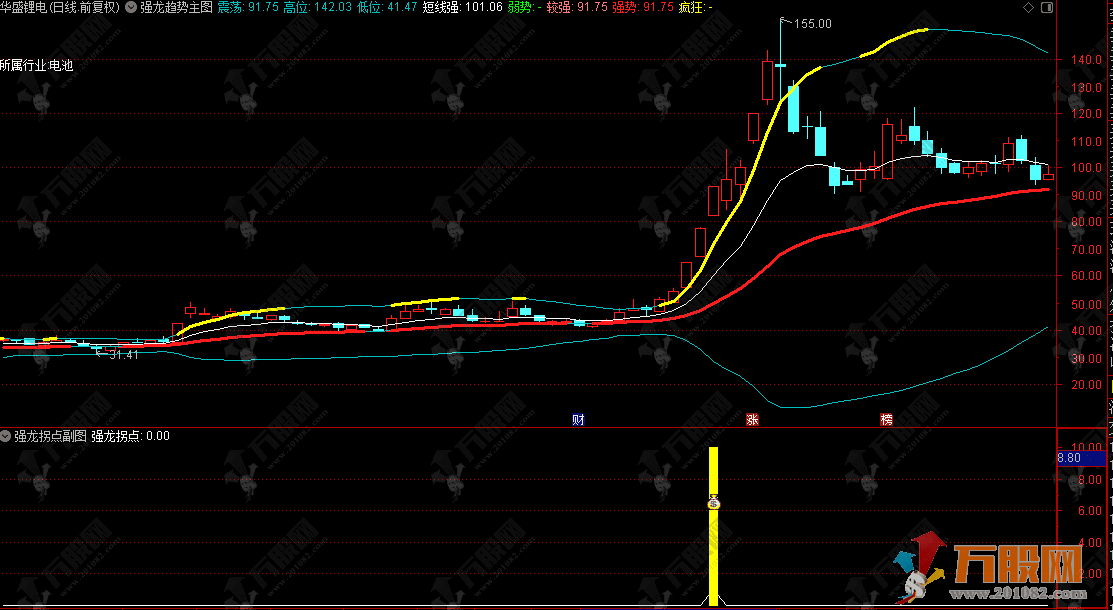Click the 财 financial info marker icon

[x=578, y=418]
